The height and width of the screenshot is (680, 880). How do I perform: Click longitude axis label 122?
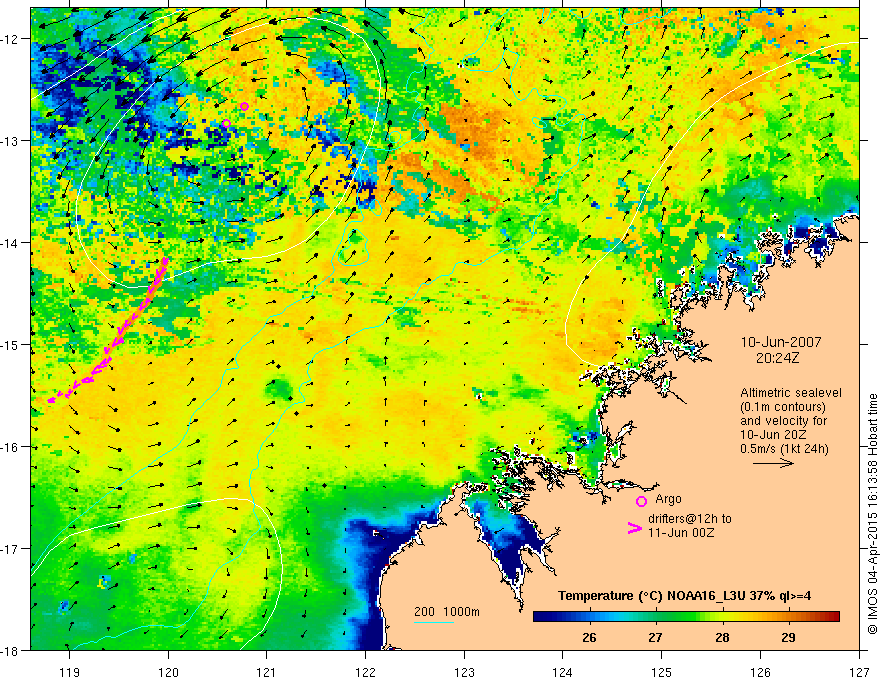pyautogui.click(x=365, y=672)
